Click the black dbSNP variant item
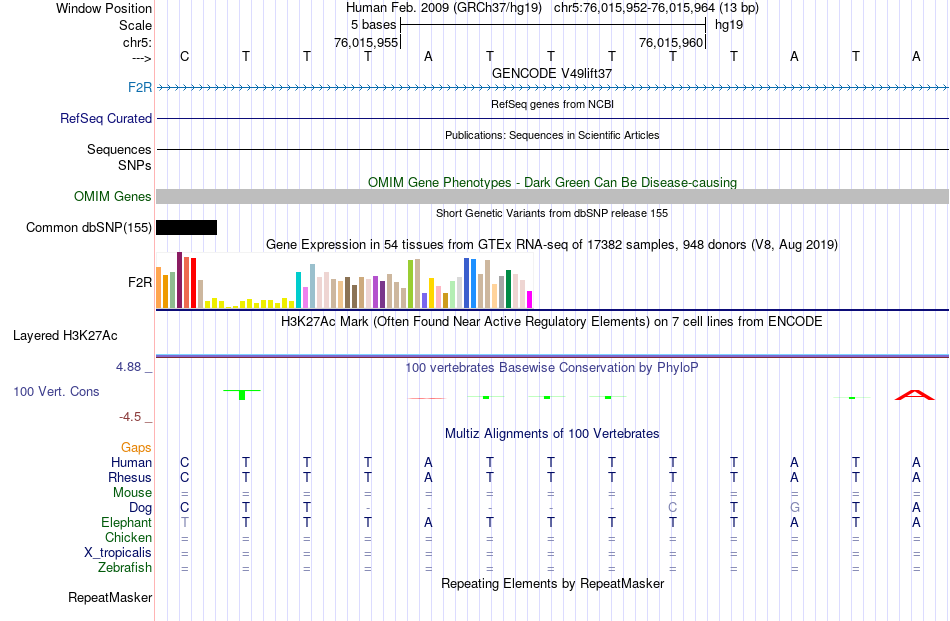This screenshot has width=950, height=621. pos(187,227)
